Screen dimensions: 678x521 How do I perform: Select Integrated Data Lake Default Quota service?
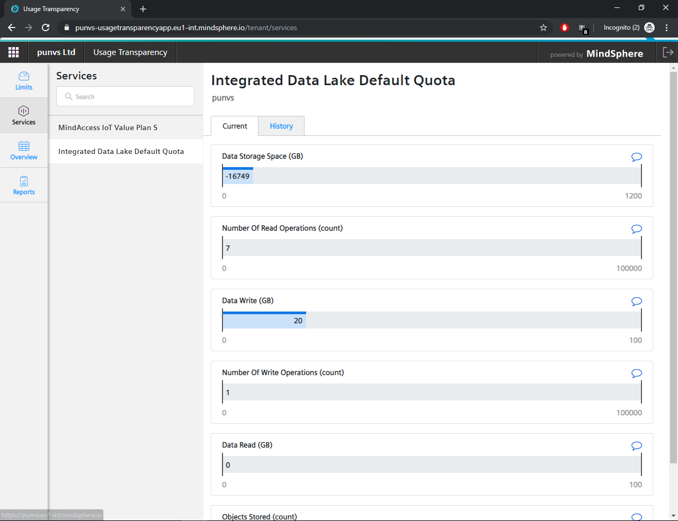[126, 151]
